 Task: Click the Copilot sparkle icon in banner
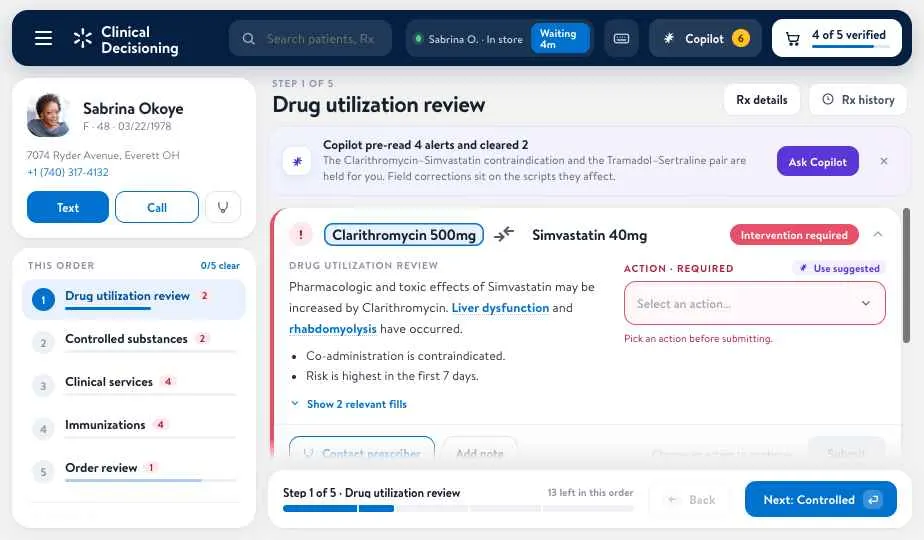(297, 161)
